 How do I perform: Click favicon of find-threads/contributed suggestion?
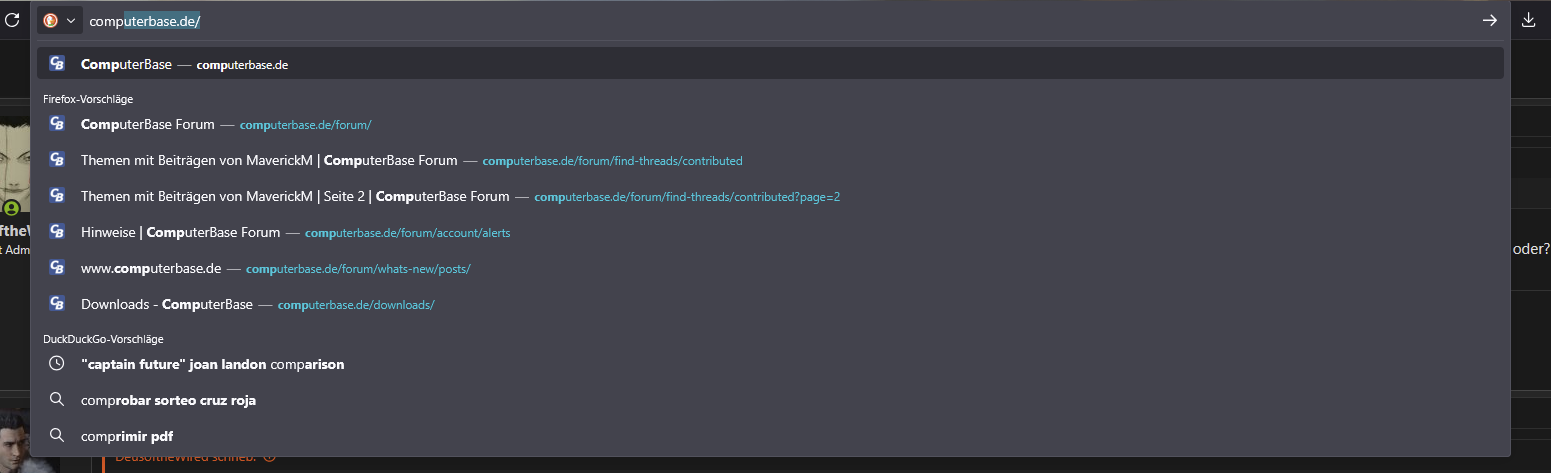57,160
